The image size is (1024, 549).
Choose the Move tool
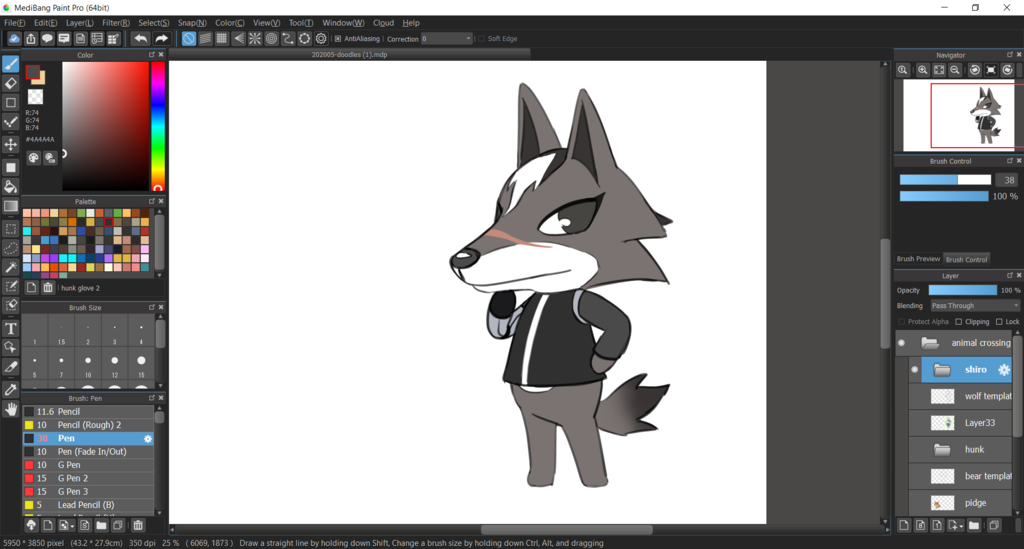point(11,144)
